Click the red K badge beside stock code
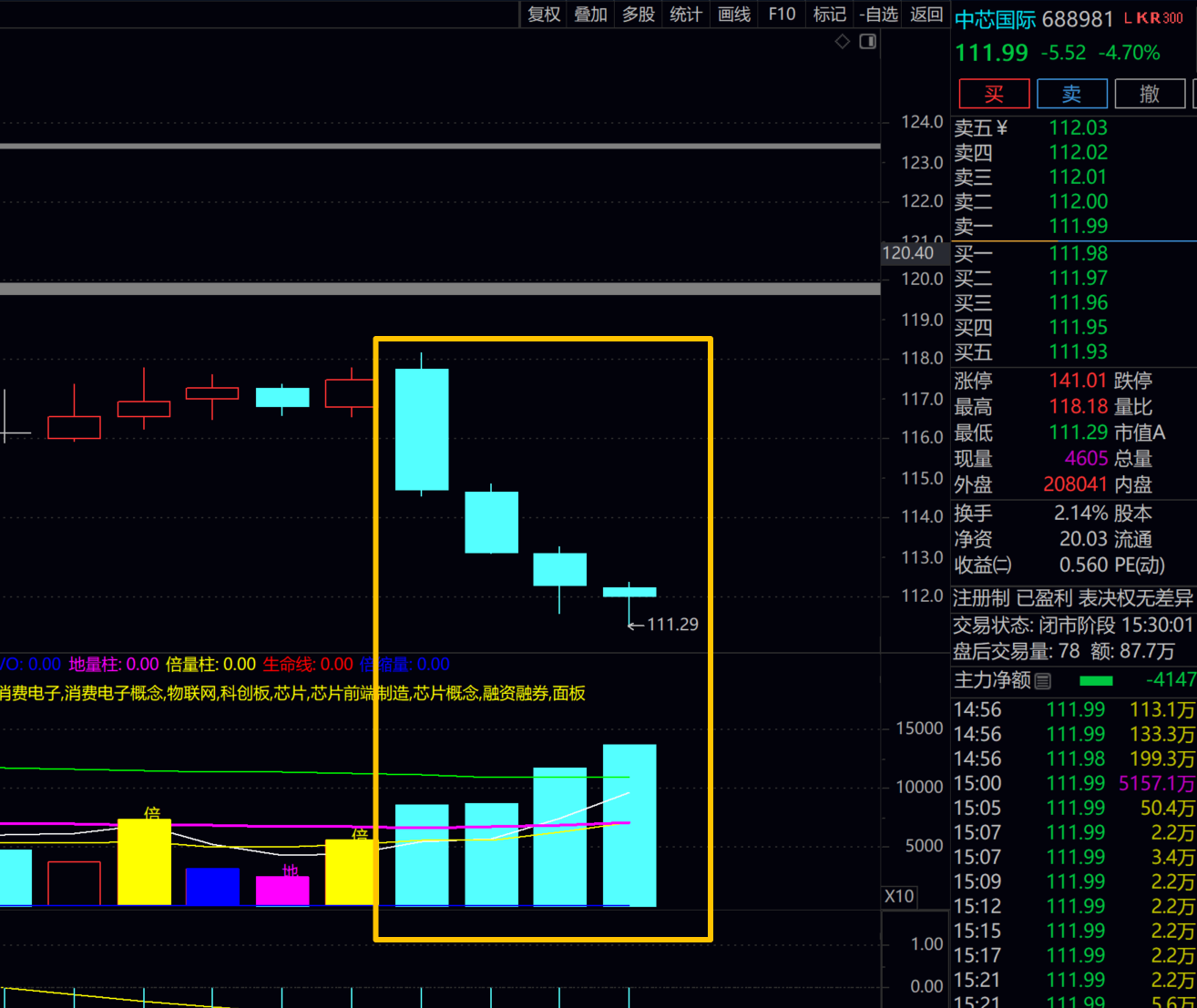 point(1141,18)
